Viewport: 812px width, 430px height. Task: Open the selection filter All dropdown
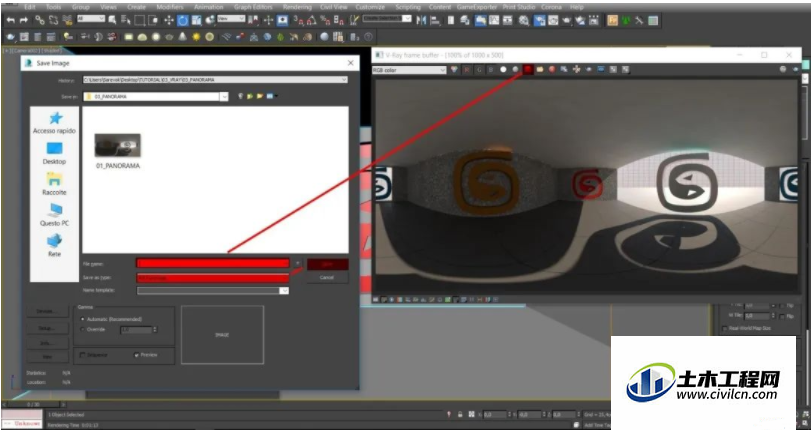pos(91,18)
